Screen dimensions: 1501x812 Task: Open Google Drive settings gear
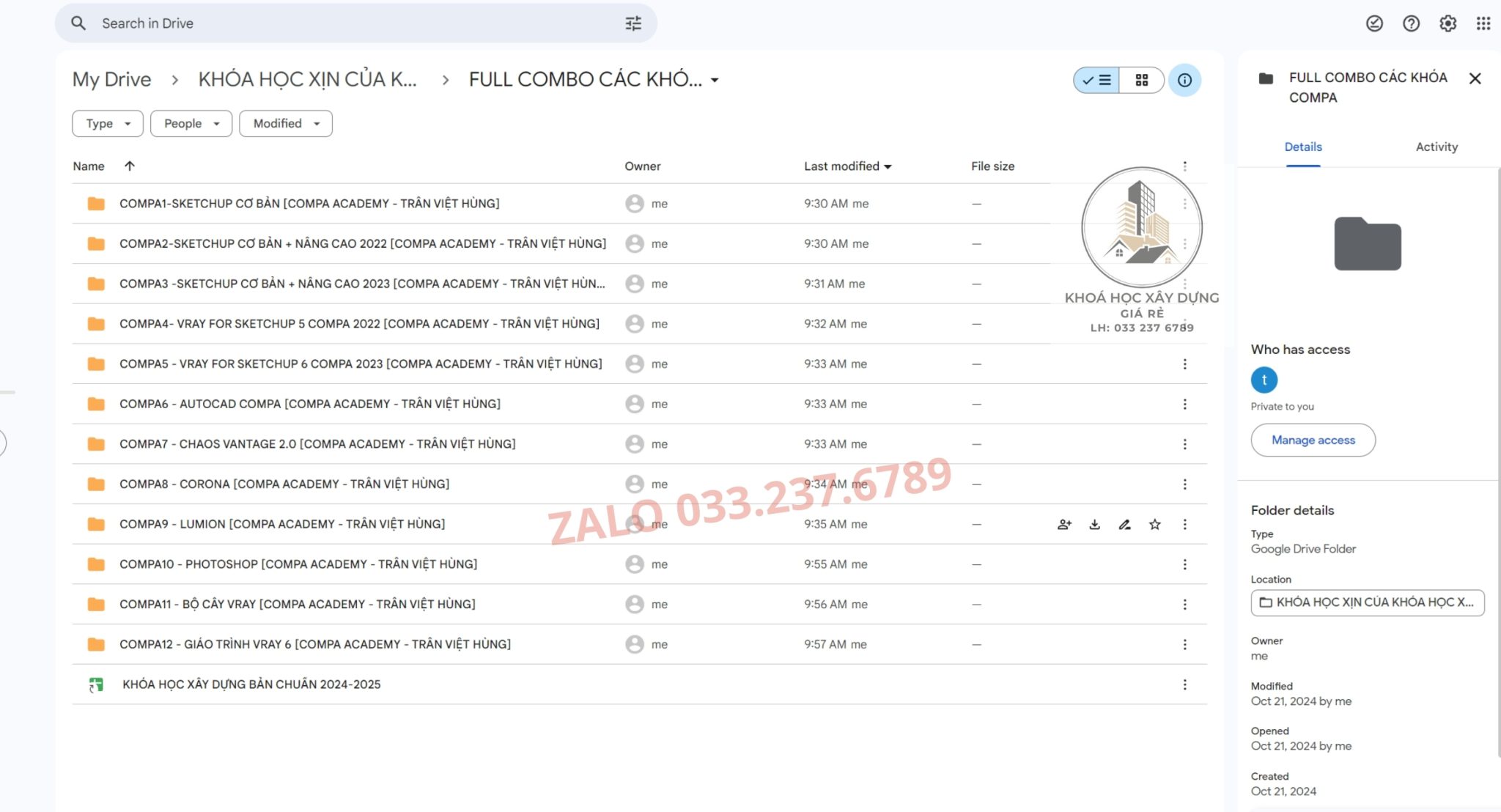click(x=1447, y=23)
